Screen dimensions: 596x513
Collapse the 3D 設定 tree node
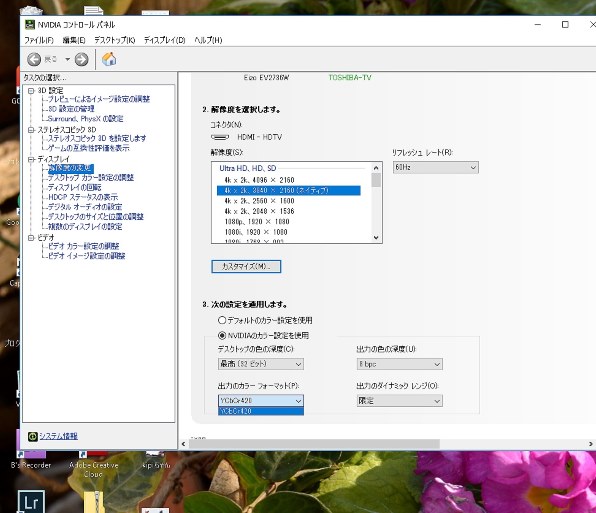[31, 91]
